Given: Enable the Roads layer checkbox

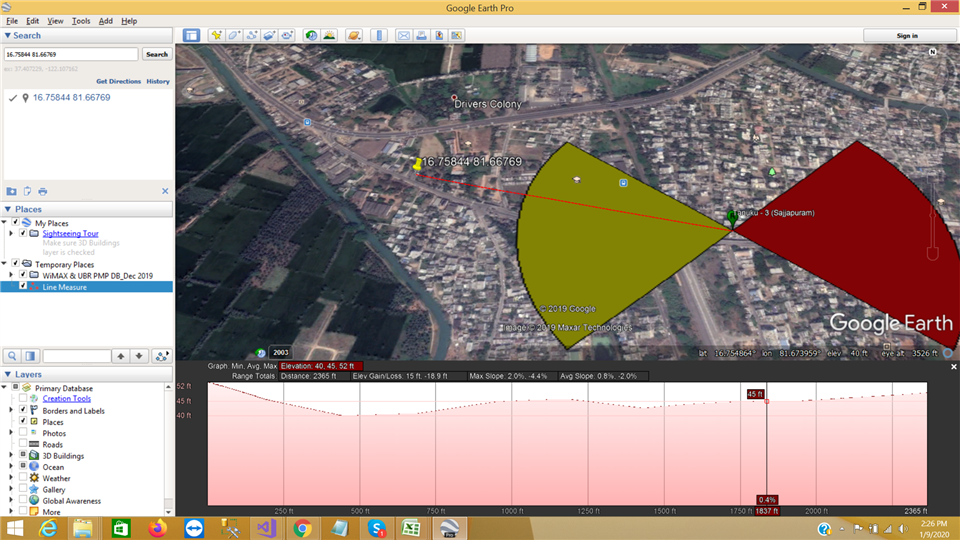Looking at the screenshot, I should [x=22, y=445].
